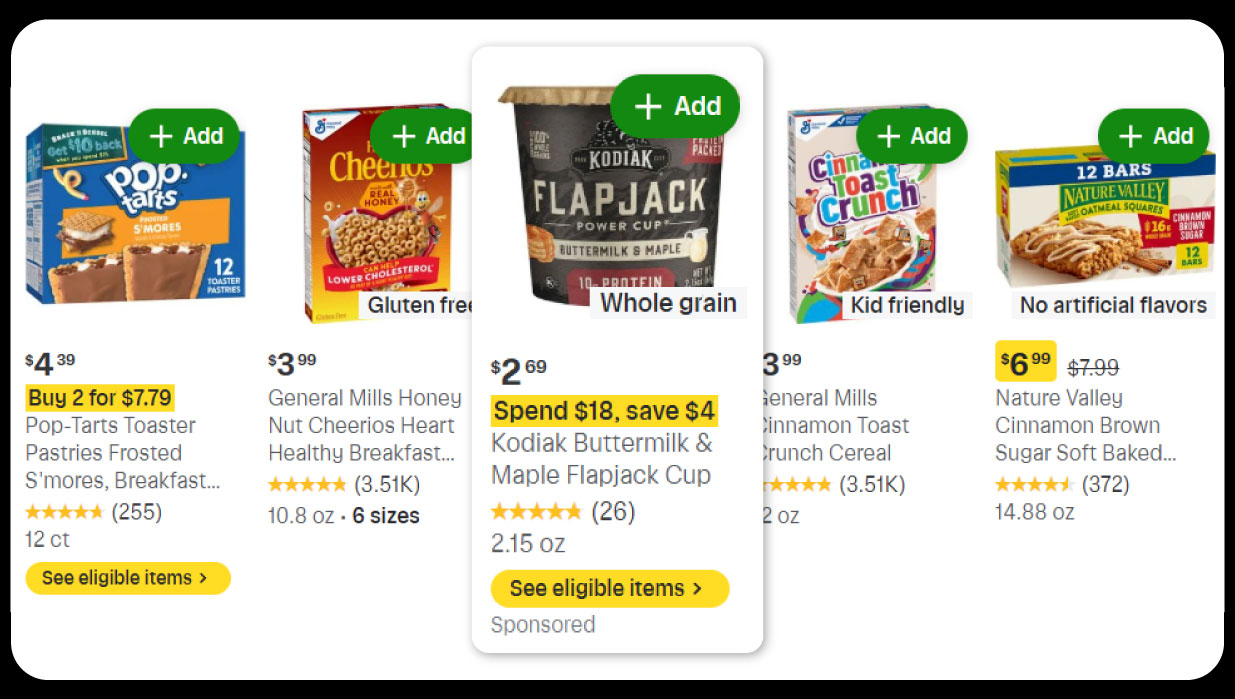
Task: Open Nature Valley Cinnamon Brown Sugar title
Action: [1076, 425]
